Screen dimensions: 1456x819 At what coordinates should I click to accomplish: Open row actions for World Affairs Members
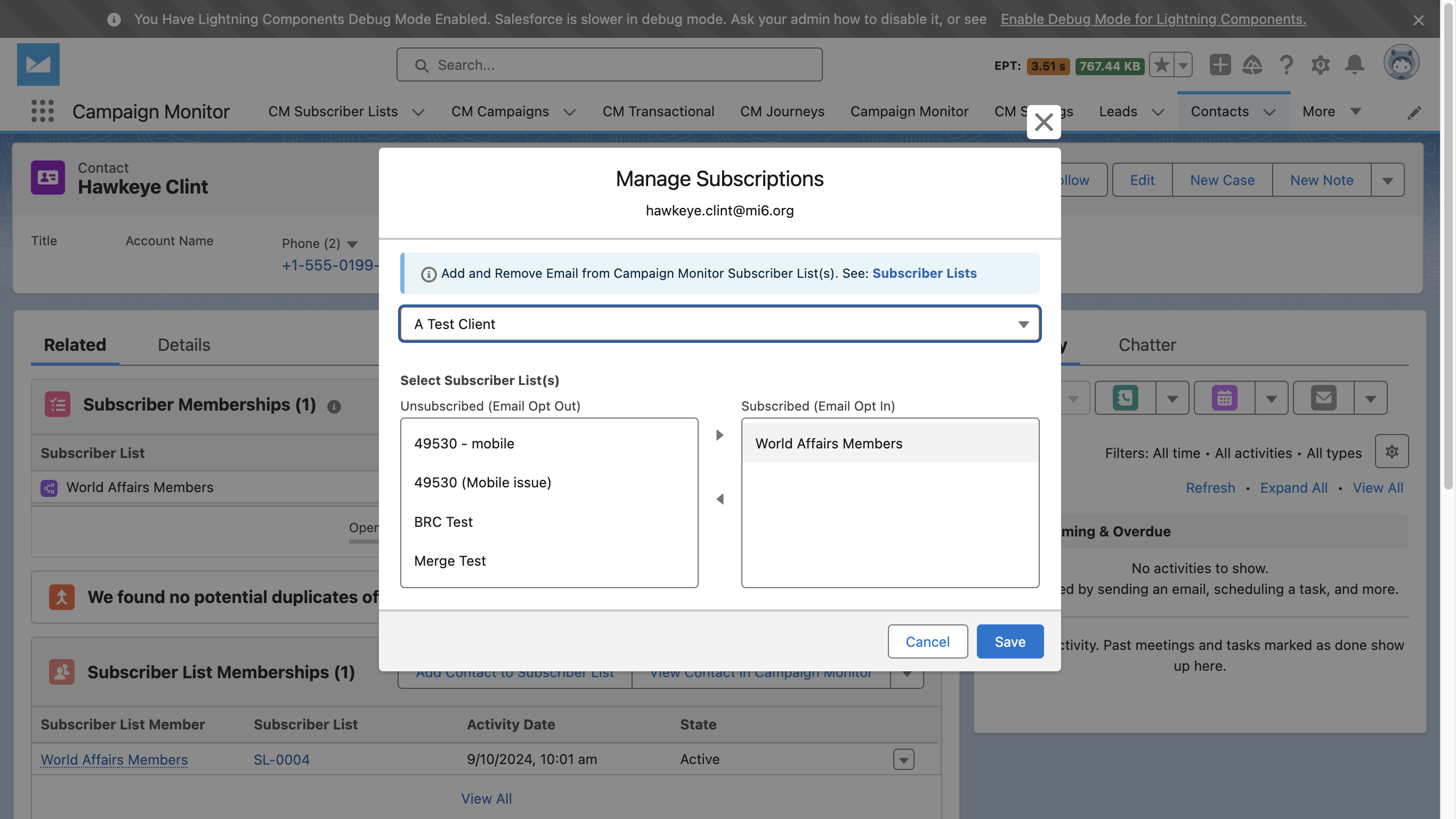coord(903,760)
